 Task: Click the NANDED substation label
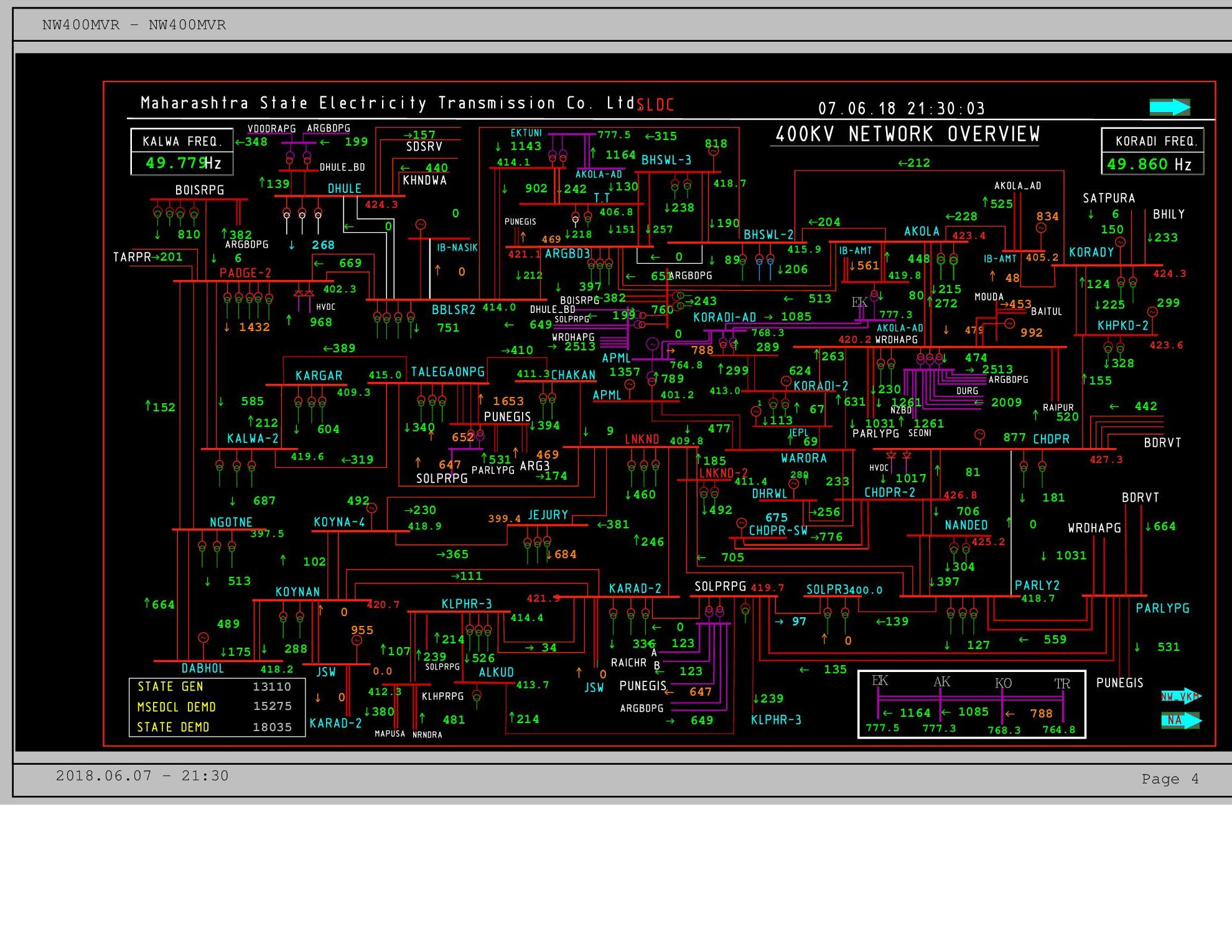point(966,525)
